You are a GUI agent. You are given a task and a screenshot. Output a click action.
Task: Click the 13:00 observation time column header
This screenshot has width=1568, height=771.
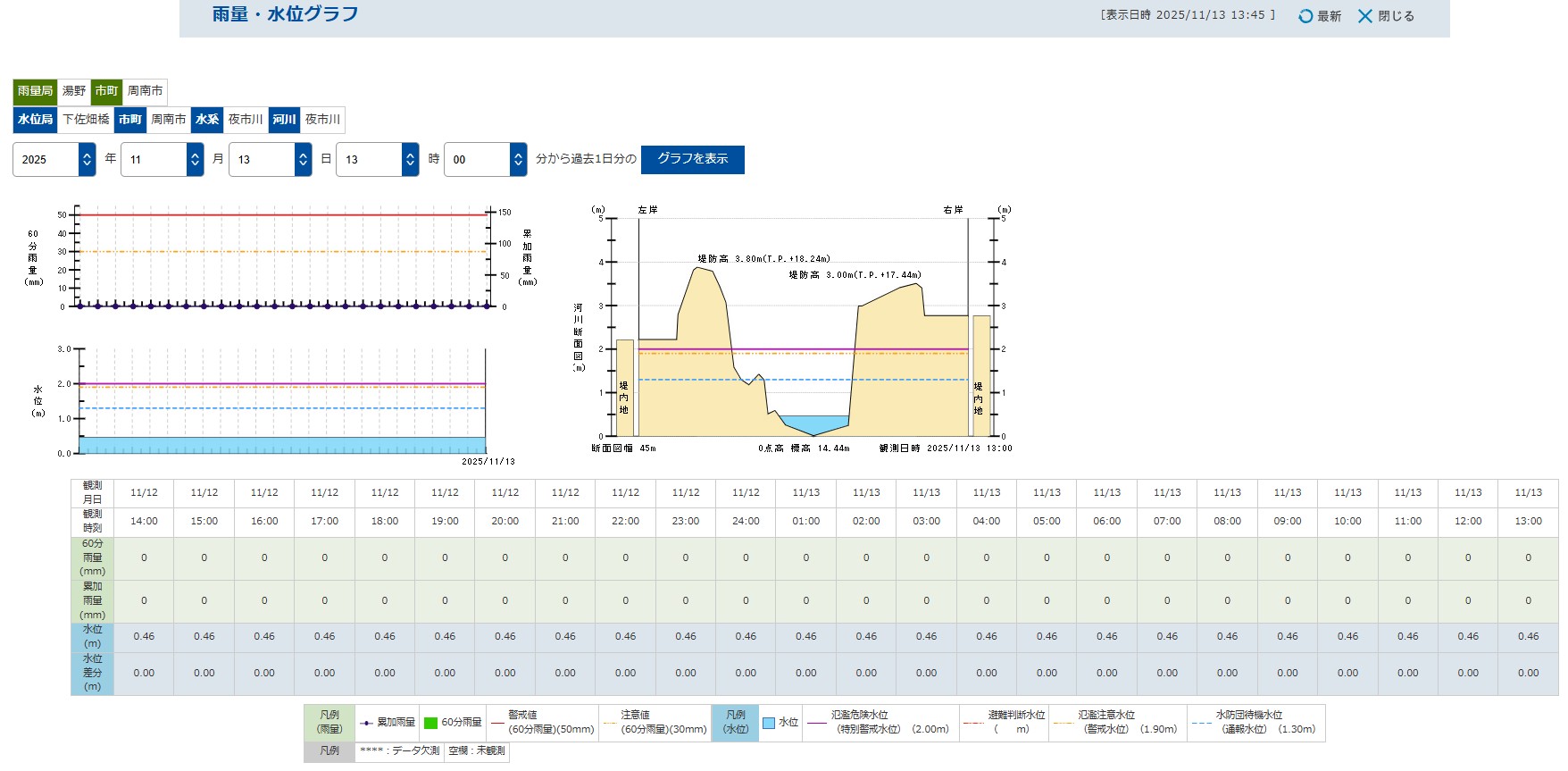point(1528,521)
